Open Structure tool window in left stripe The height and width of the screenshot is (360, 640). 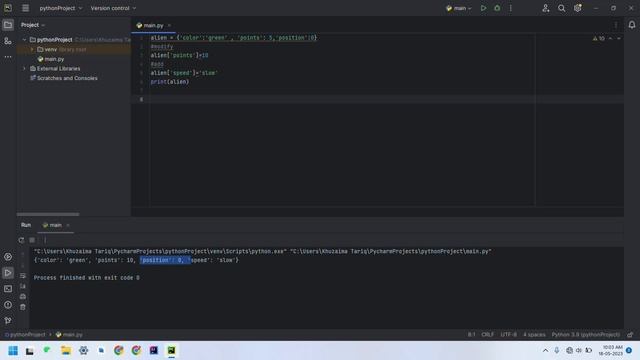(8, 41)
